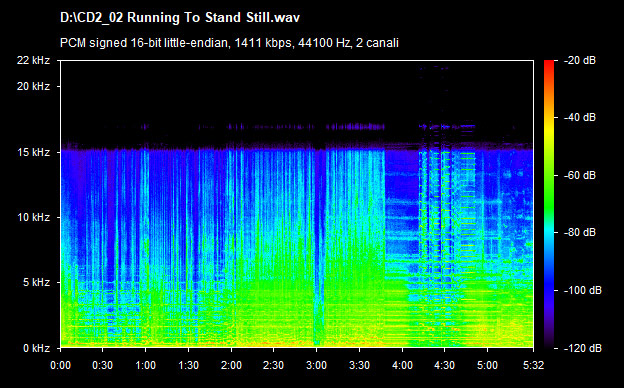Click the '-20 dB' legend label
Screen dimensions: 624x388
pos(580,60)
